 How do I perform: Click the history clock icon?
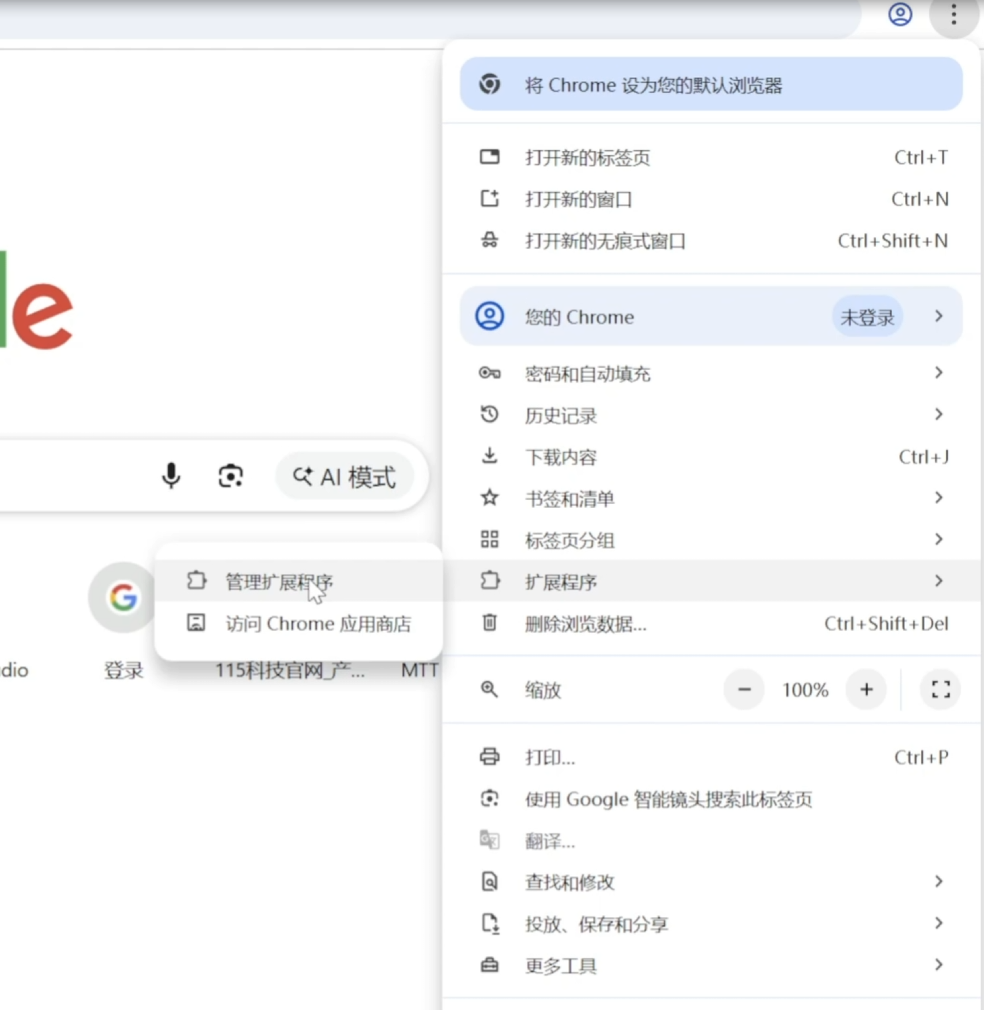click(x=489, y=414)
